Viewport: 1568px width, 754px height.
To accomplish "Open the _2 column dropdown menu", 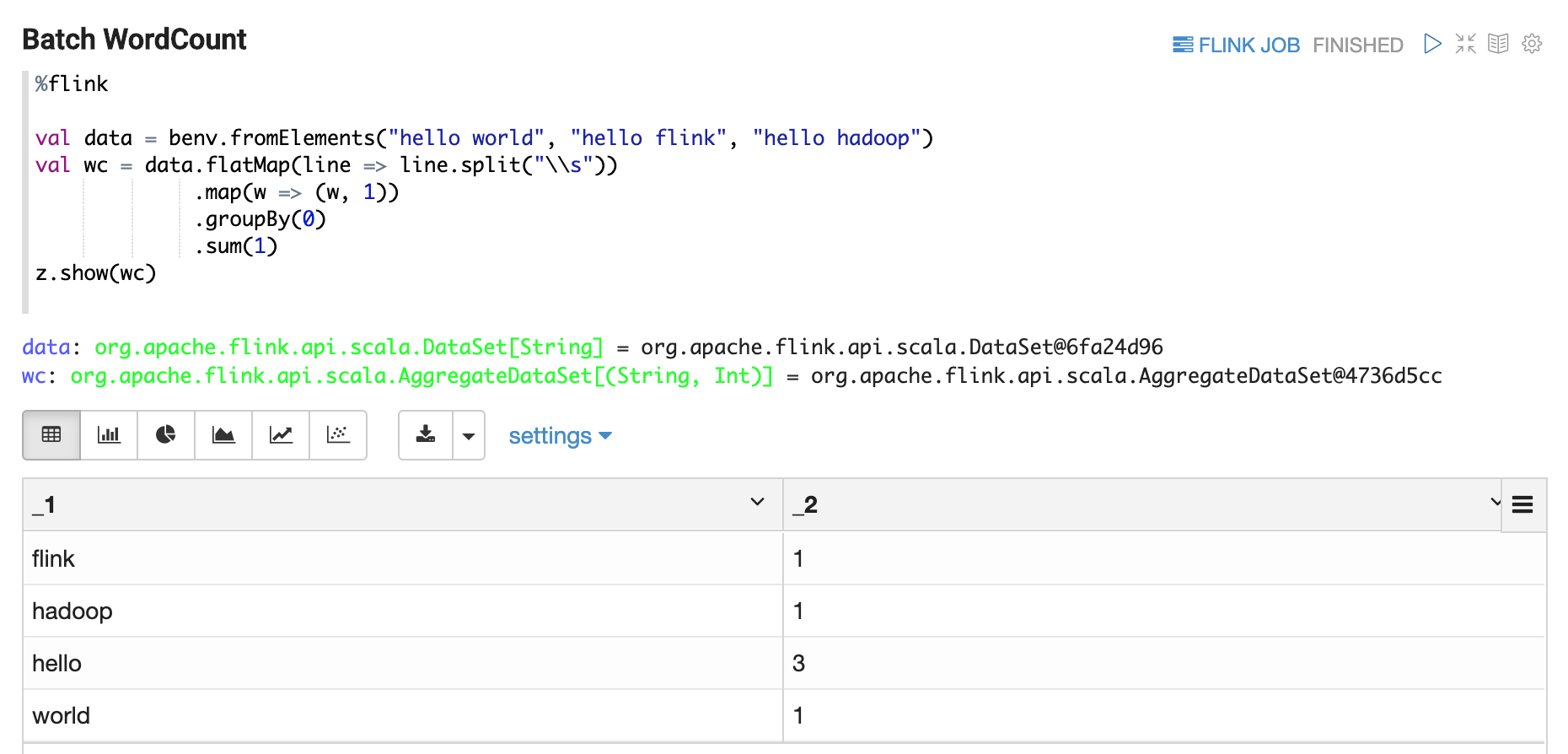I will coord(1495,503).
